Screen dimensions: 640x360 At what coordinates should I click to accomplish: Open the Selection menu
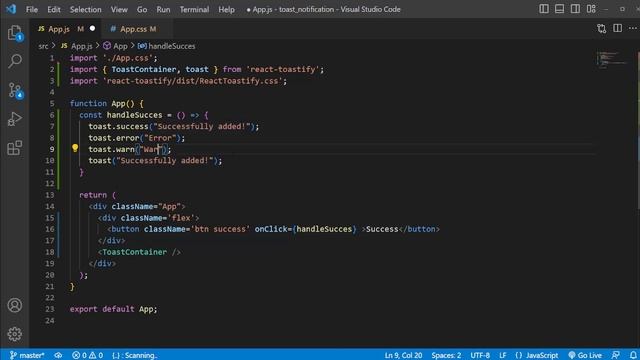(x=85, y=9)
